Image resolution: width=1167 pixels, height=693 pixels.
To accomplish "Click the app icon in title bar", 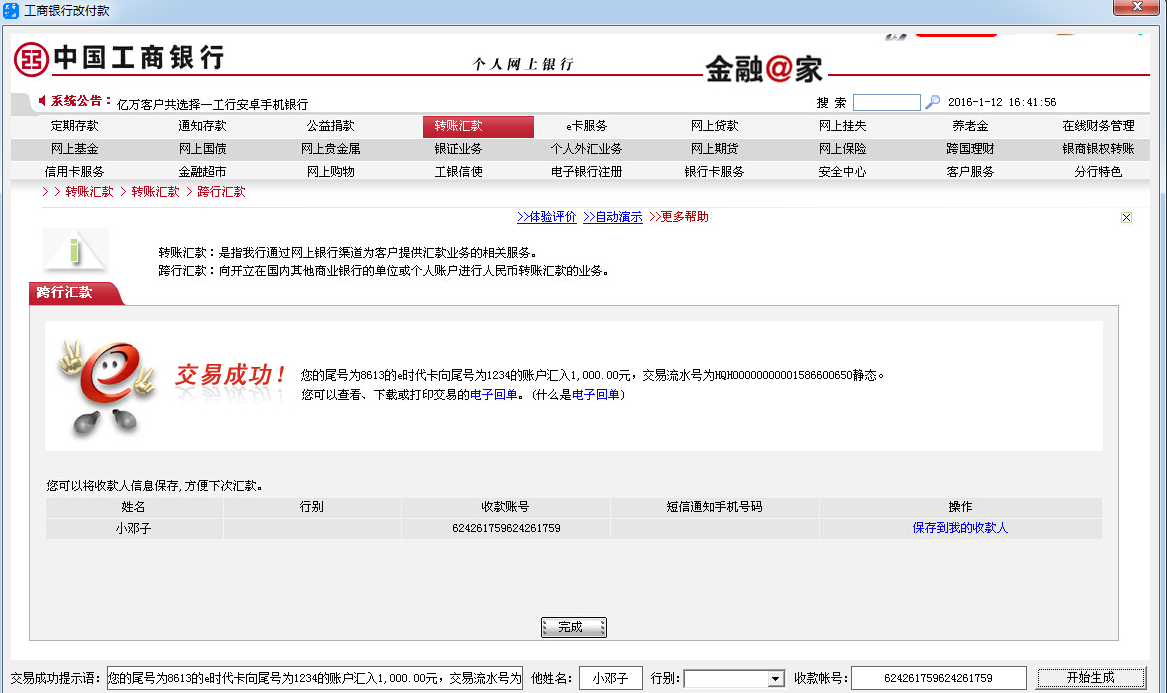I will (10, 10).
